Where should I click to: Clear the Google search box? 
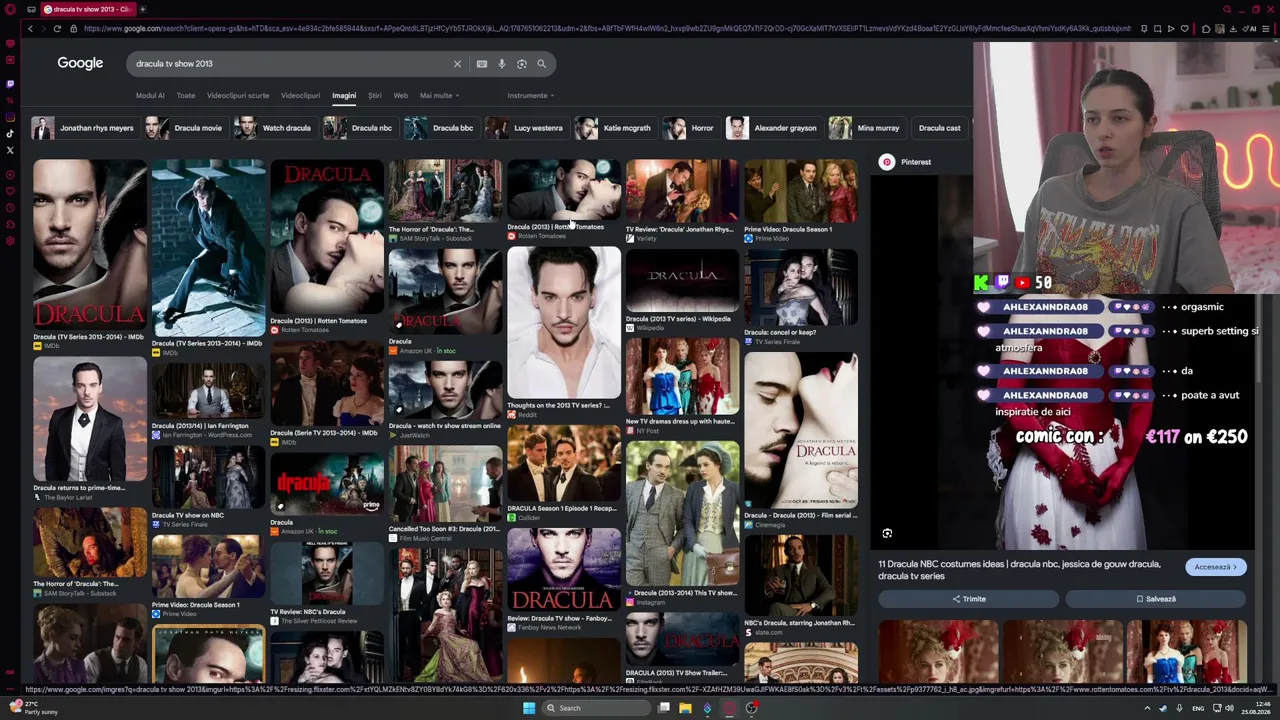pos(457,64)
